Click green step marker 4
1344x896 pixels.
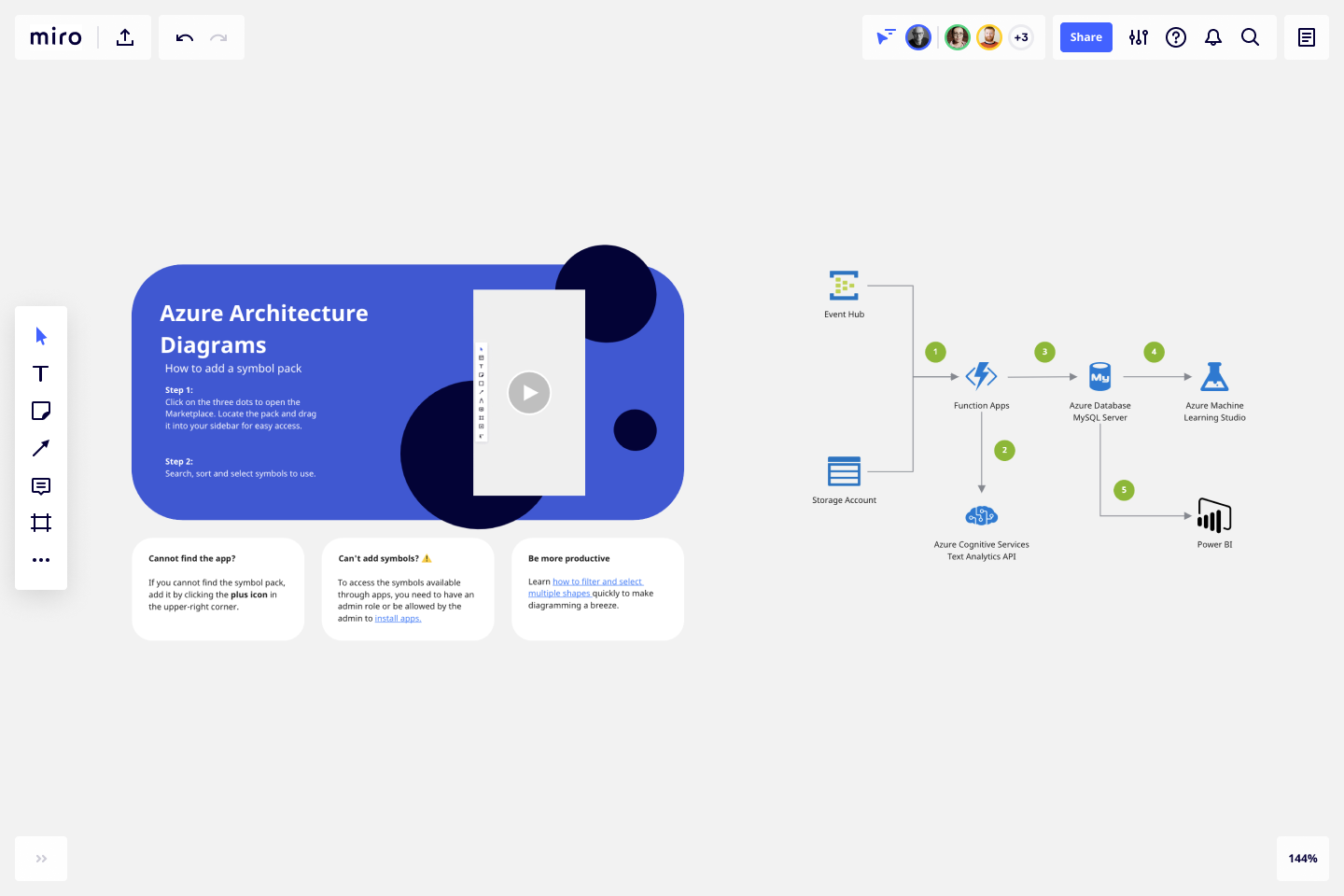(1154, 352)
